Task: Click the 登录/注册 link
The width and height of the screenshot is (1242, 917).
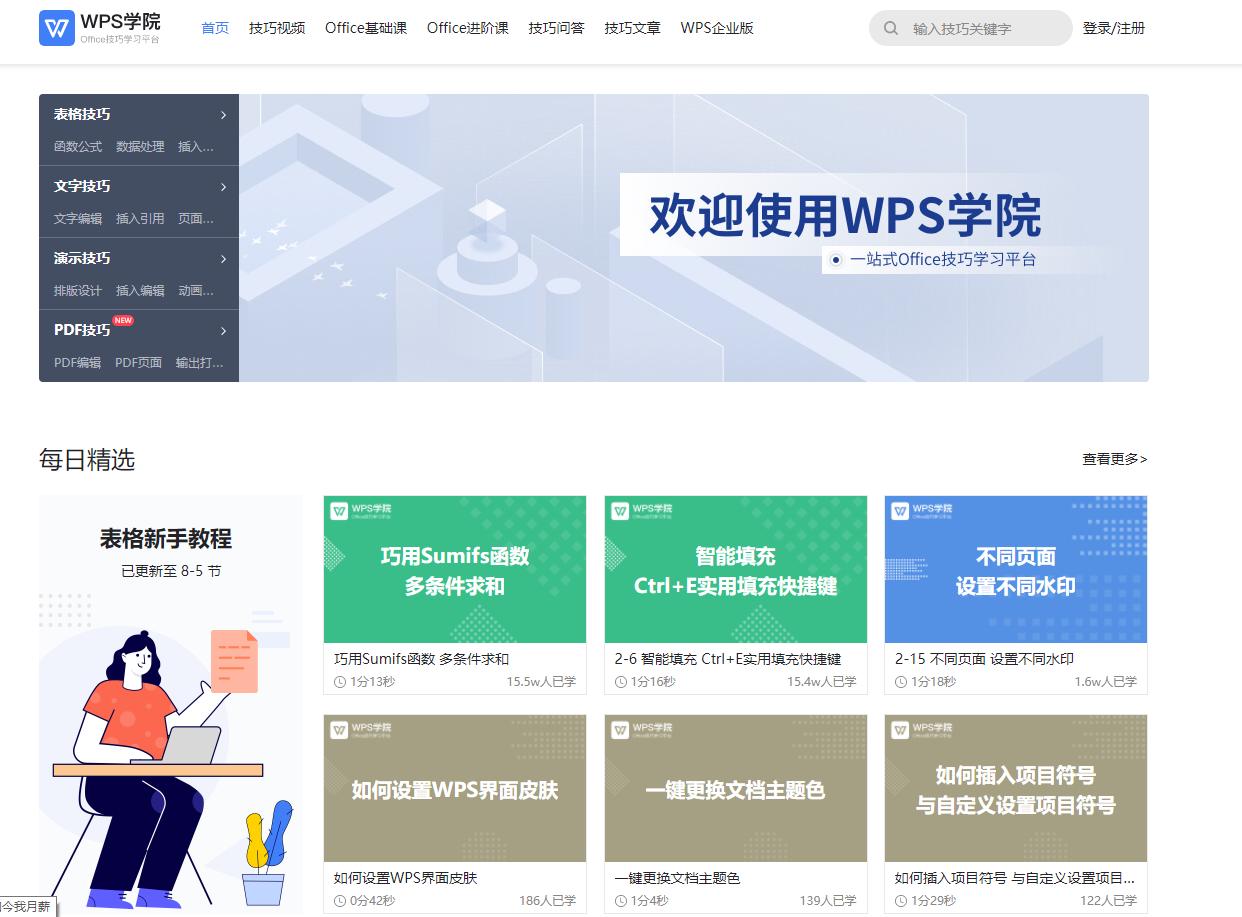Action: [1114, 28]
